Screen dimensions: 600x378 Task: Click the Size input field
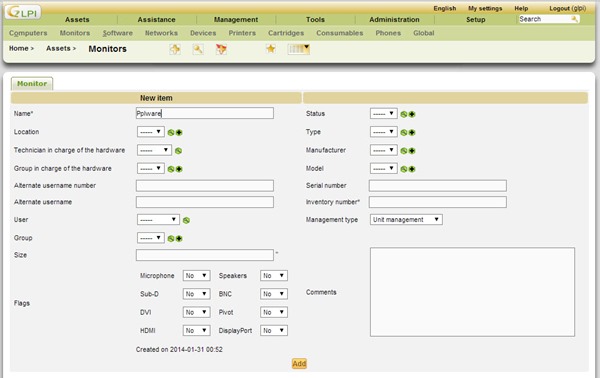[x=205, y=255]
